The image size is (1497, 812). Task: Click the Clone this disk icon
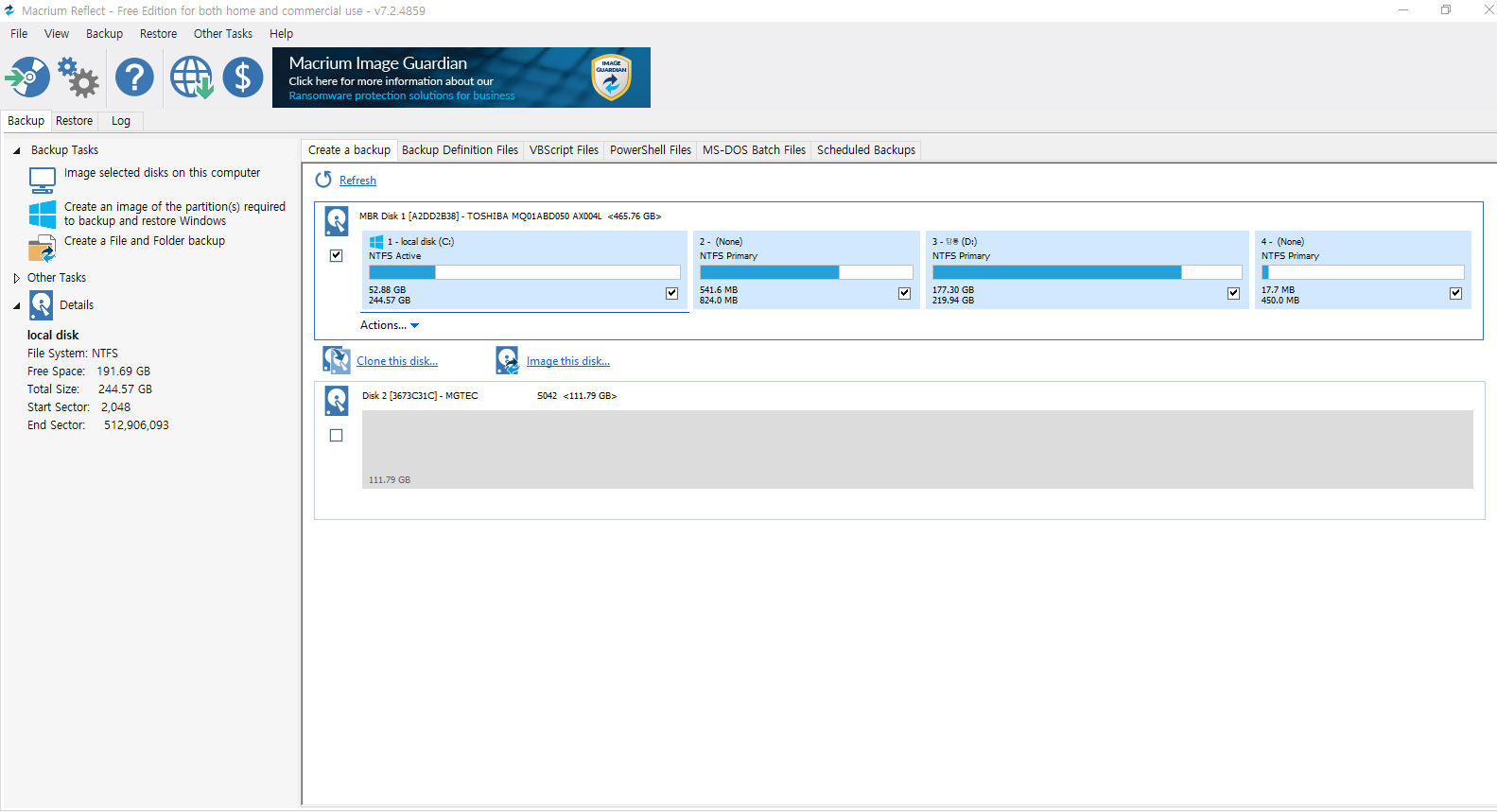pyautogui.click(x=337, y=360)
